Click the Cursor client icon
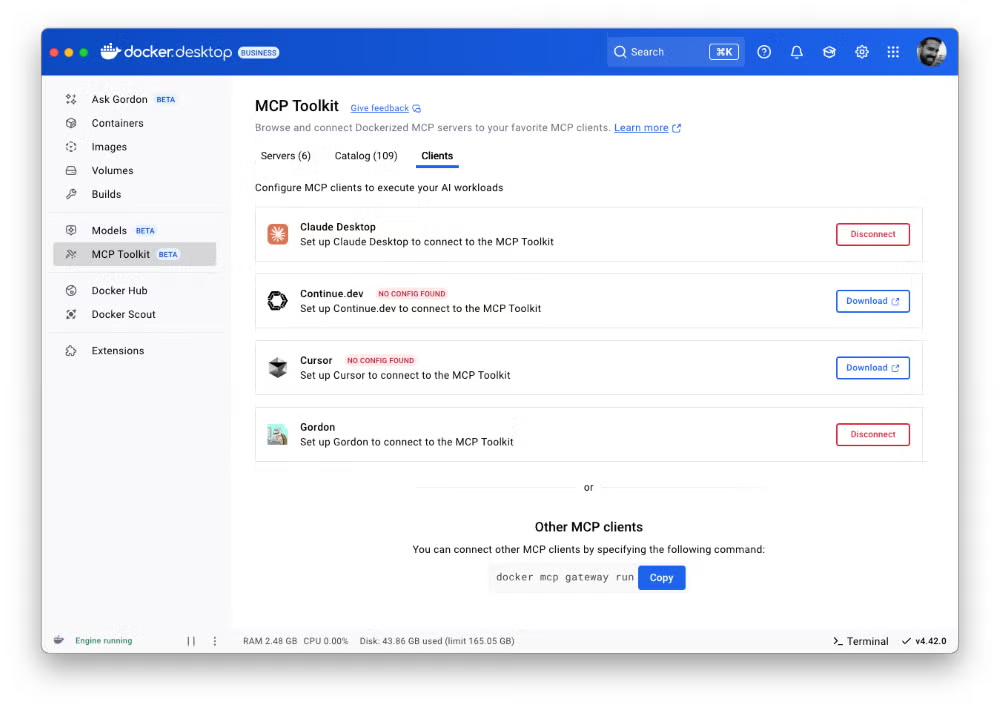 click(x=277, y=367)
